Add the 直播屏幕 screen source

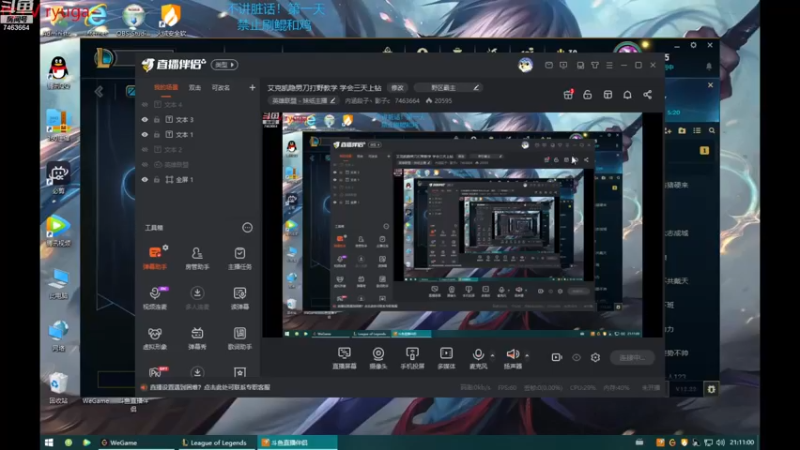pyautogui.click(x=344, y=358)
